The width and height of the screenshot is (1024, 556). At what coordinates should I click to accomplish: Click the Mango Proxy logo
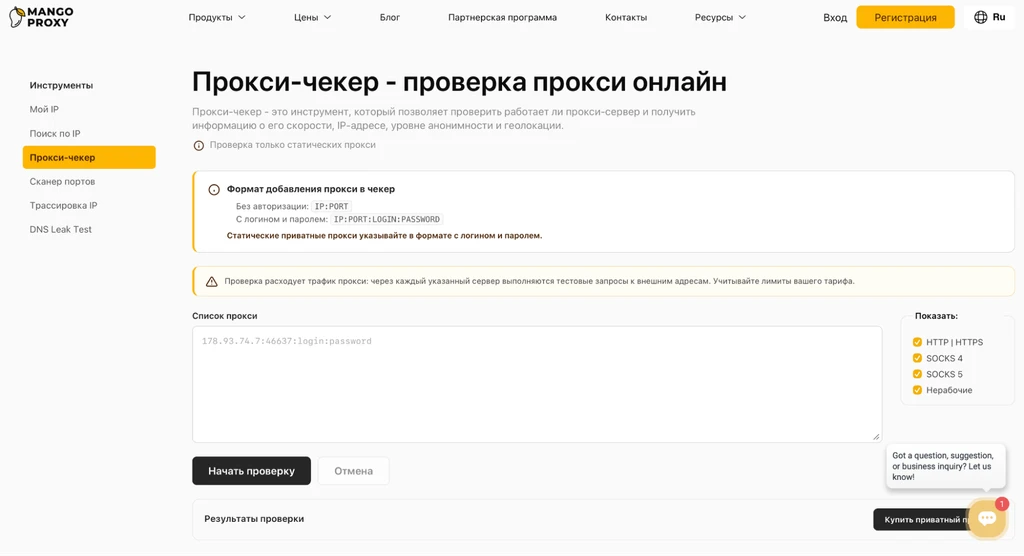(x=41, y=17)
